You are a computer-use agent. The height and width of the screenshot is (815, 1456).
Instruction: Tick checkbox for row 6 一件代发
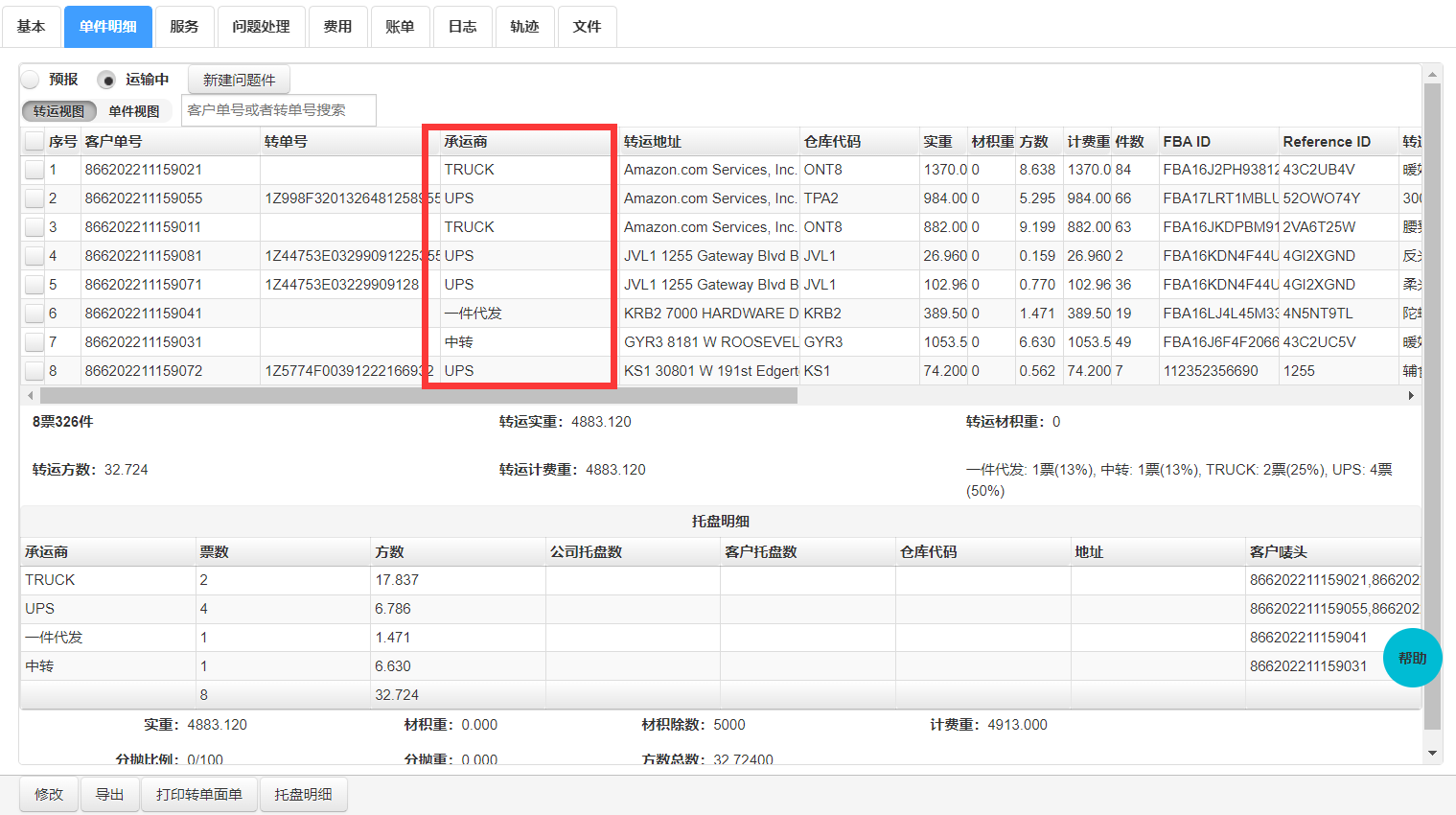(x=35, y=314)
